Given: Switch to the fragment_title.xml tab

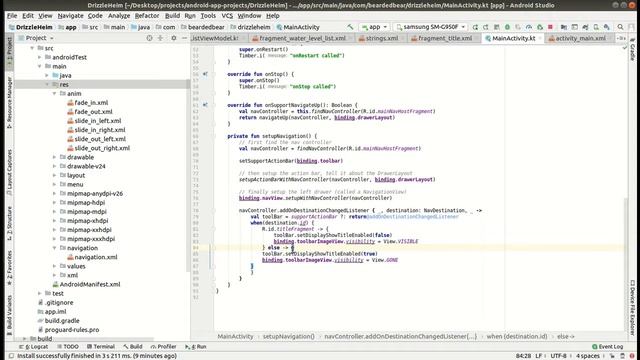Looking at the screenshot, I should (x=445, y=38).
